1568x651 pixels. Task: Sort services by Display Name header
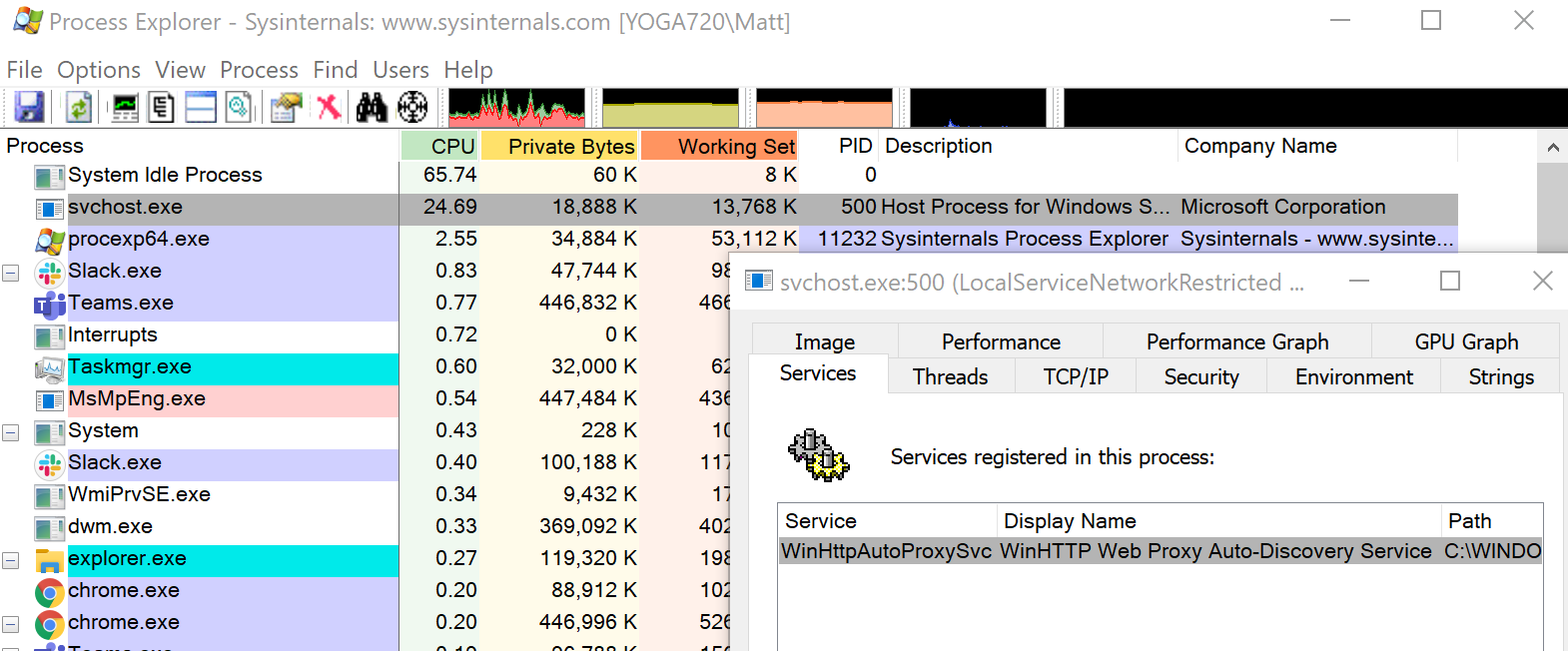tap(1219, 521)
